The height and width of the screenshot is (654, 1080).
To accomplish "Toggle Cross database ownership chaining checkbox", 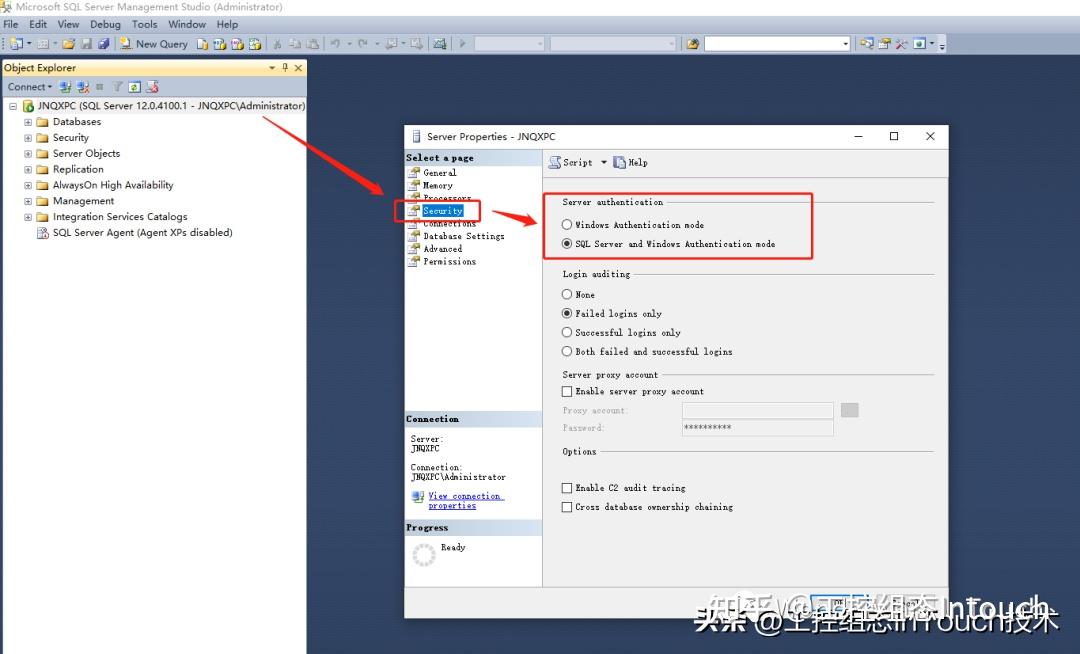I will pyautogui.click(x=567, y=507).
